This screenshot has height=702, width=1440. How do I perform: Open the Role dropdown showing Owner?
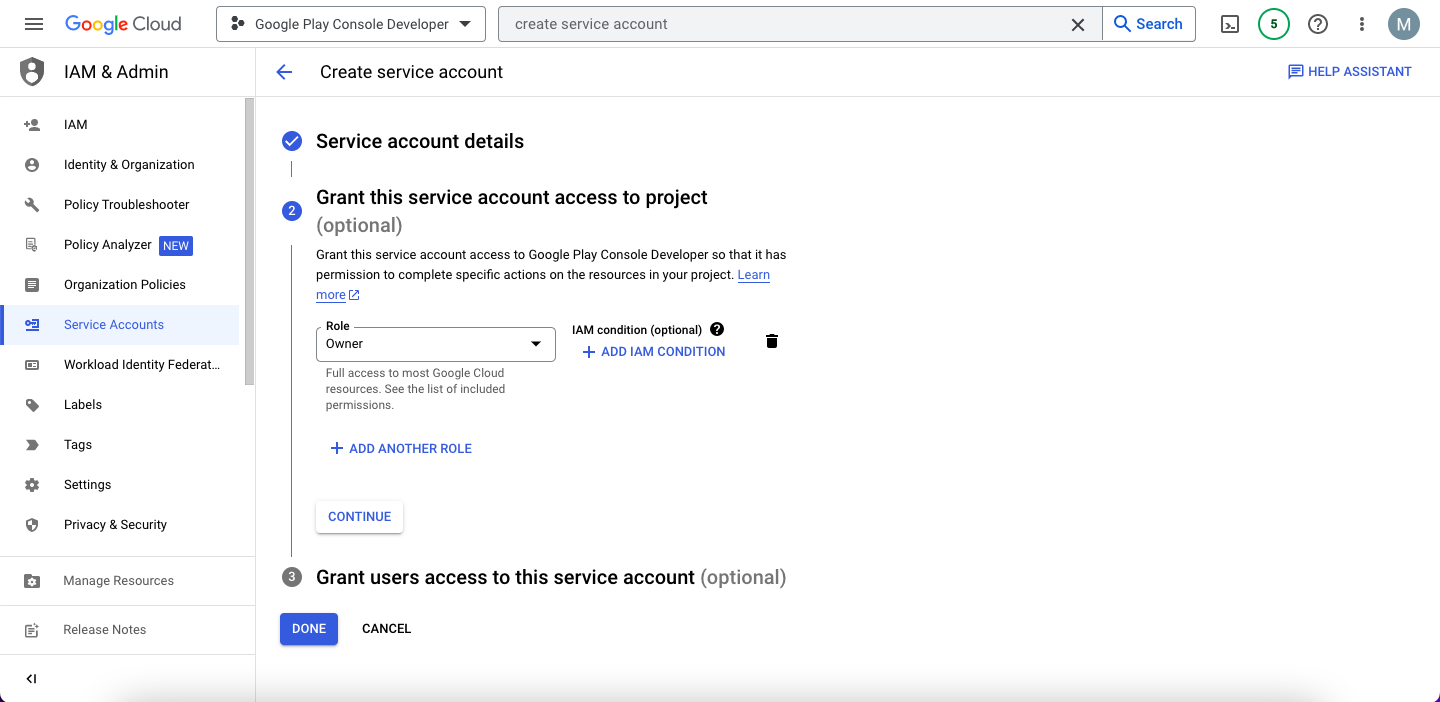tap(435, 344)
